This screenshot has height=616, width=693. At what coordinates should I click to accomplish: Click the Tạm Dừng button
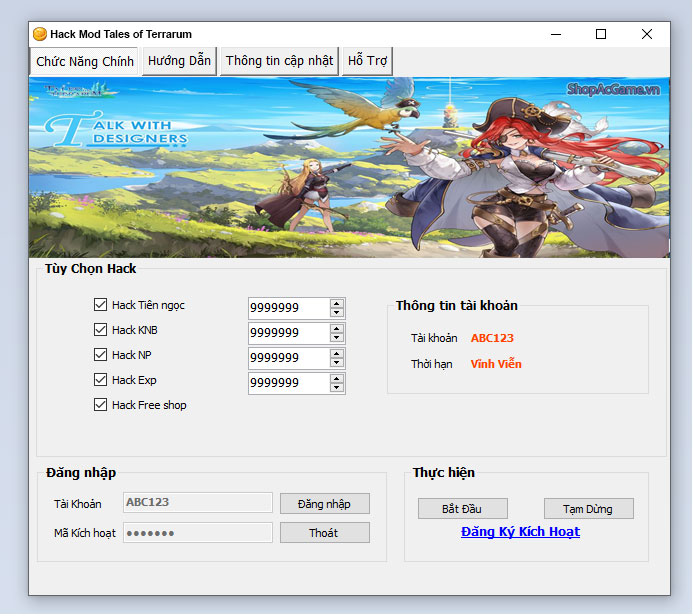(x=588, y=509)
